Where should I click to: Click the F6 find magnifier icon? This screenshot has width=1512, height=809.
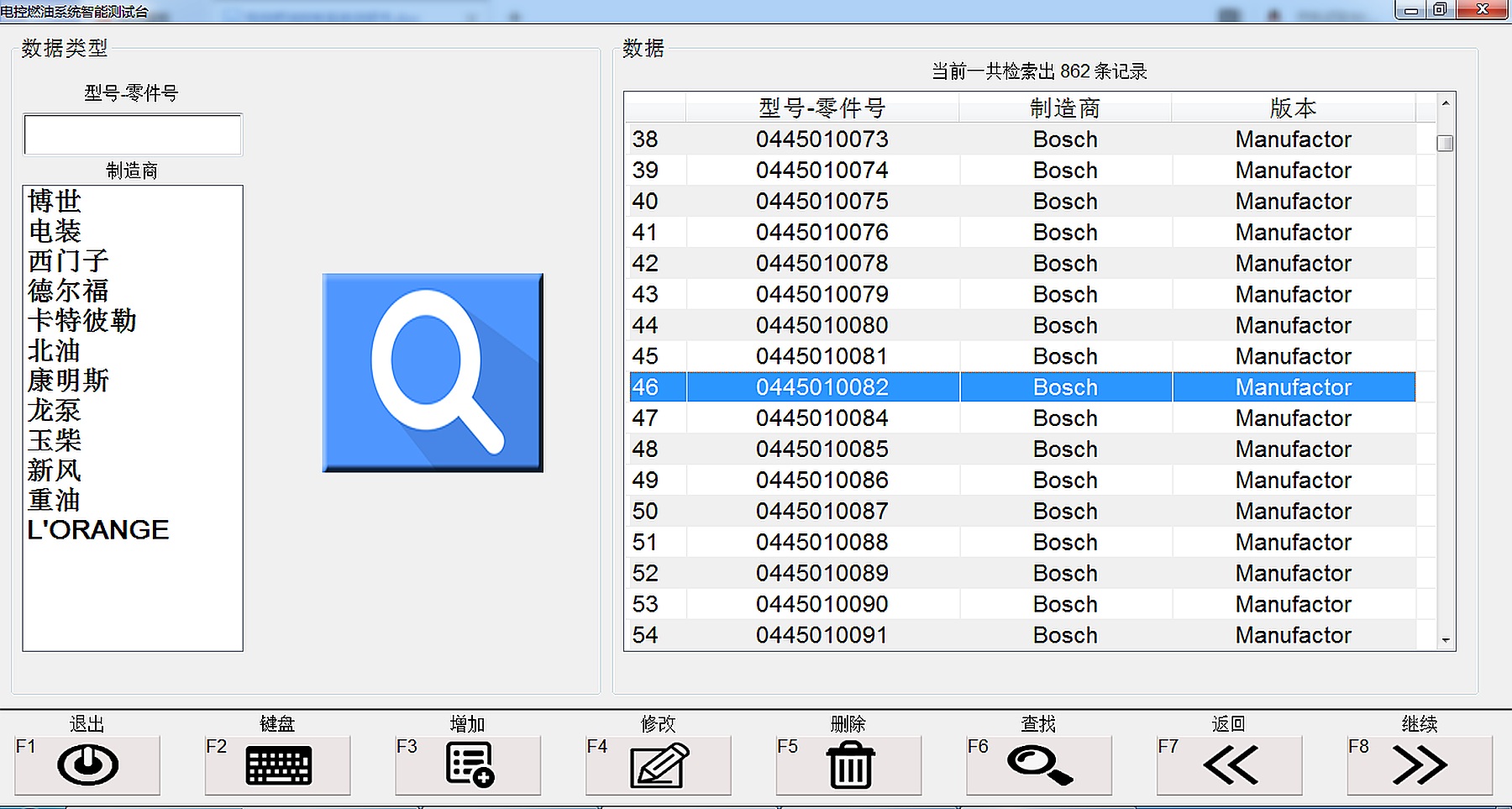(x=1040, y=765)
